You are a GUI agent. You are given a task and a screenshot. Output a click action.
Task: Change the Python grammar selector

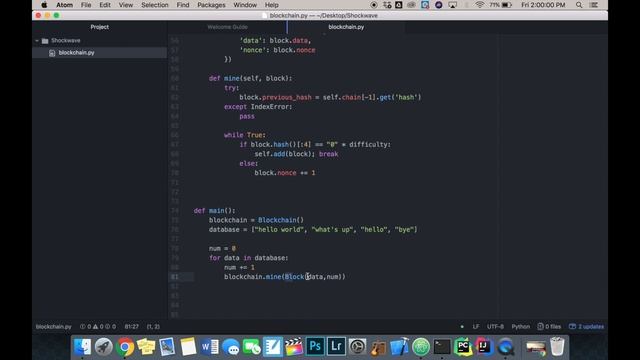(x=520, y=327)
